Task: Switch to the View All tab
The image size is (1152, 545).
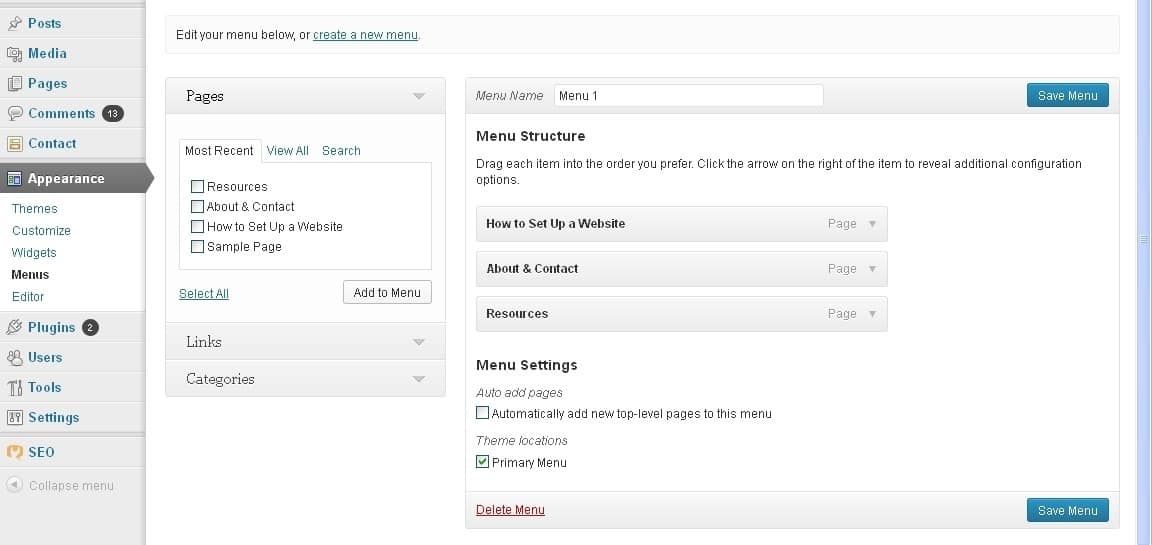Action: pos(287,151)
